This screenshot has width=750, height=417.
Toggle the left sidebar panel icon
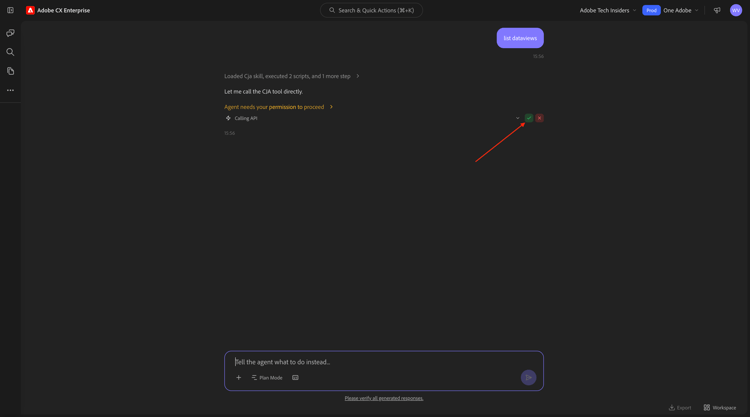[x=10, y=10]
